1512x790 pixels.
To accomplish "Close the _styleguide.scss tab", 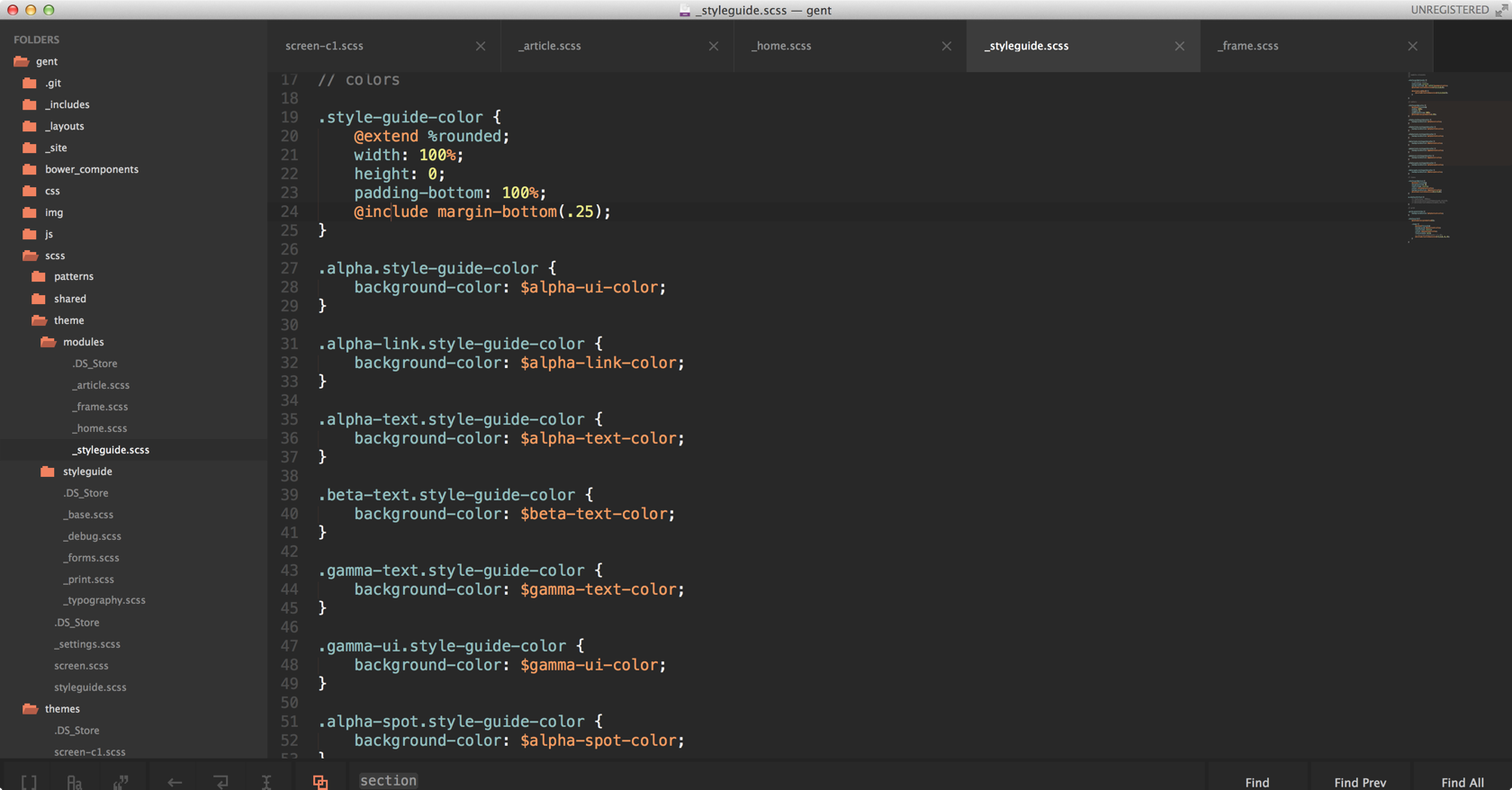I will click(x=1180, y=46).
